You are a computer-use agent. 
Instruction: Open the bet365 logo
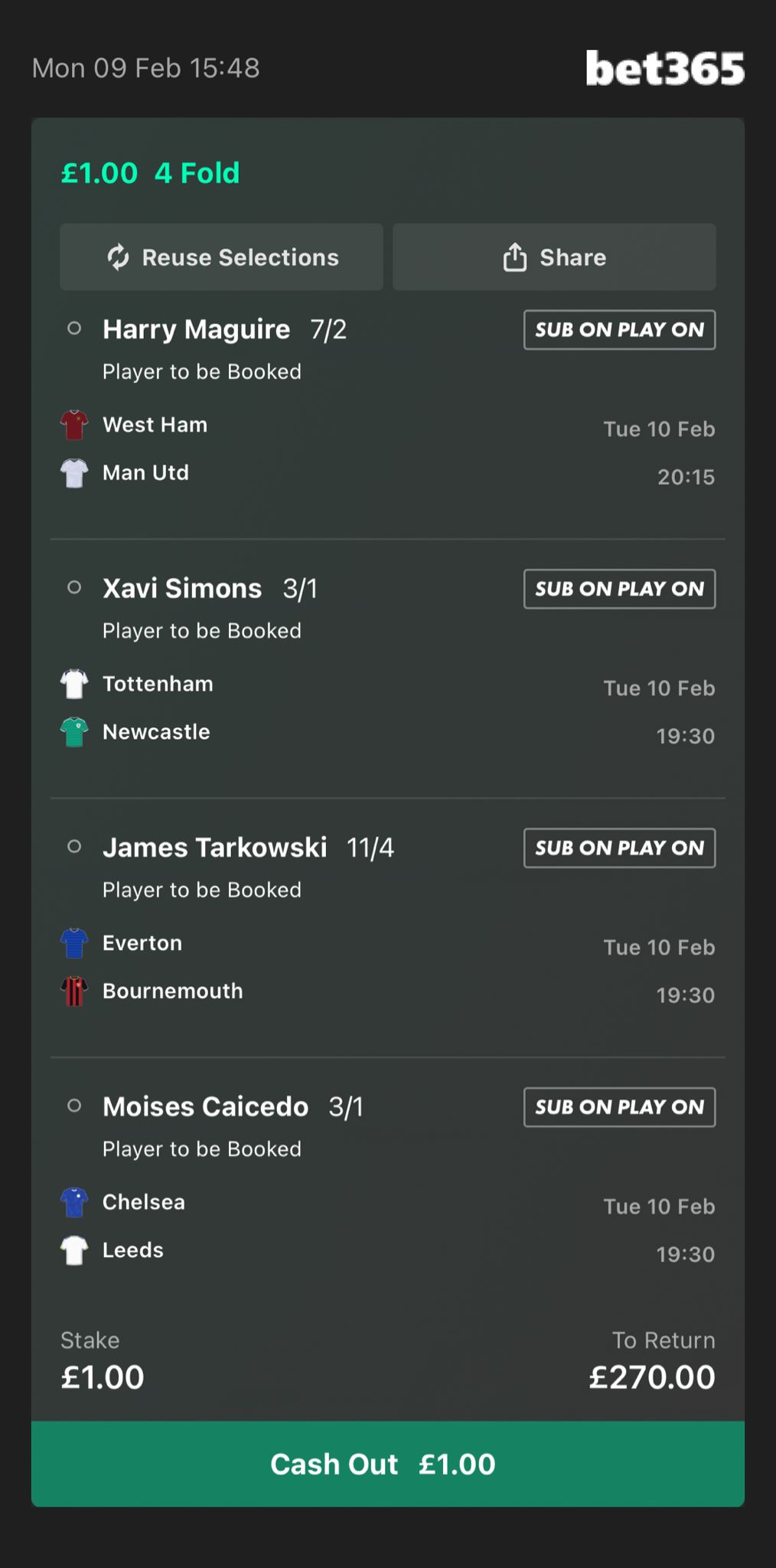[664, 68]
